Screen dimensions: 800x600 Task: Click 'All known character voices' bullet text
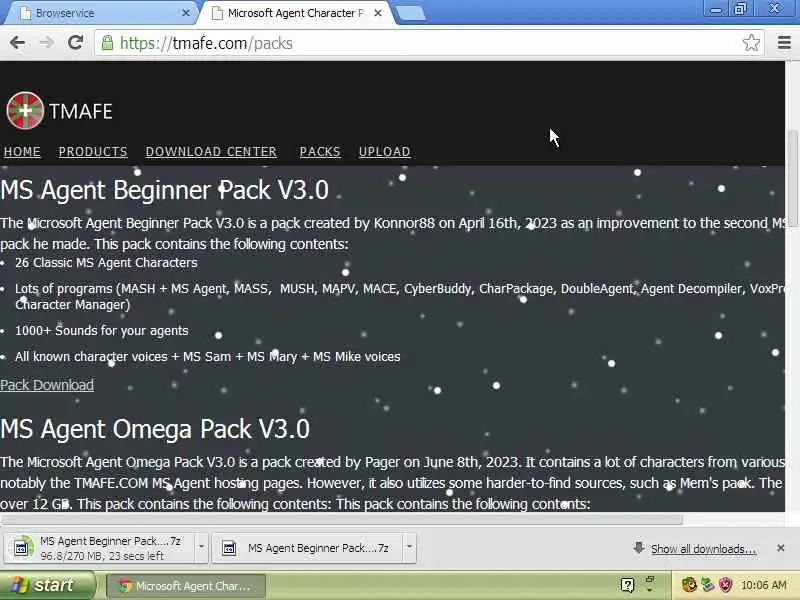[x=207, y=357]
